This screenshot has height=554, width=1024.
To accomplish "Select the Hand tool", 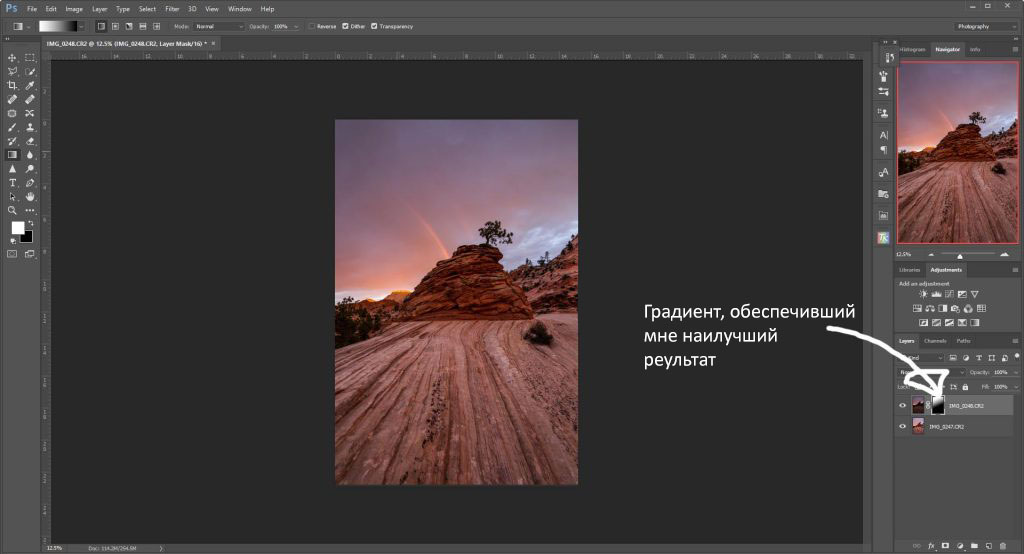I will (30, 197).
